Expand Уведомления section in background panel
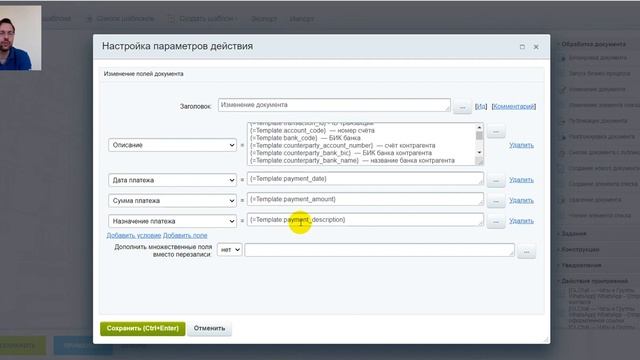The image size is (640, 360). pos(581,265)
